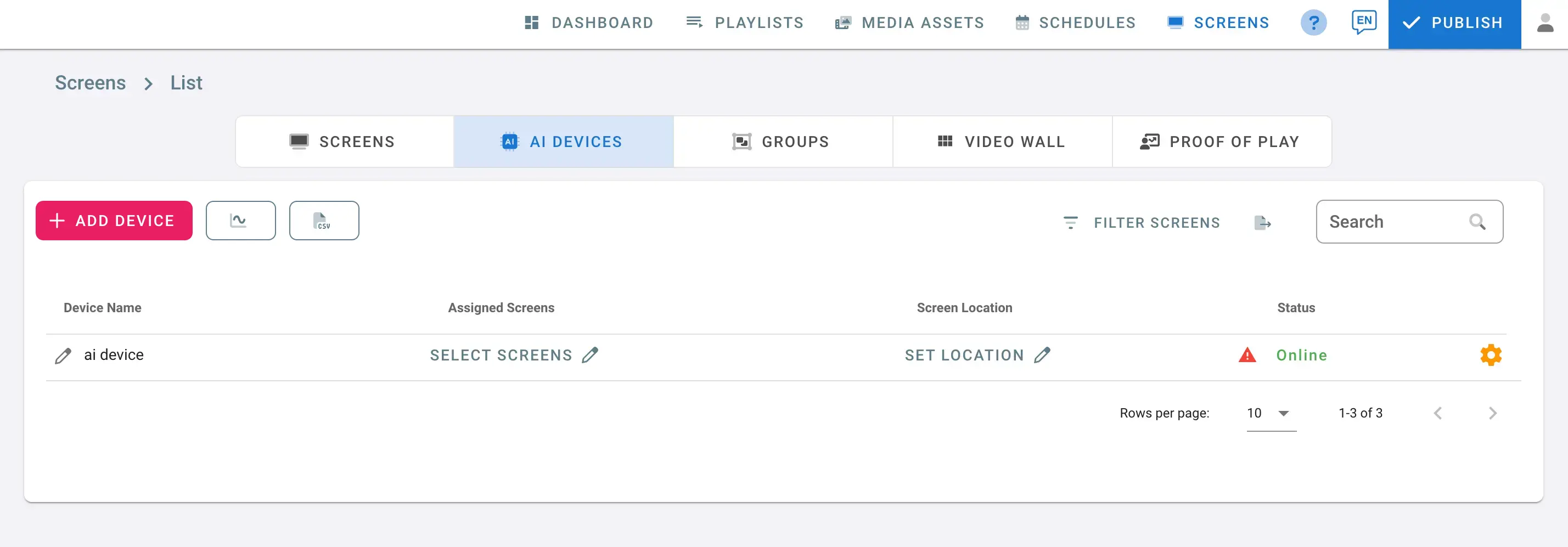This screenshot has width=1568, height=547.
Task: Click the red warning triangle icon
Action: 1246,355
